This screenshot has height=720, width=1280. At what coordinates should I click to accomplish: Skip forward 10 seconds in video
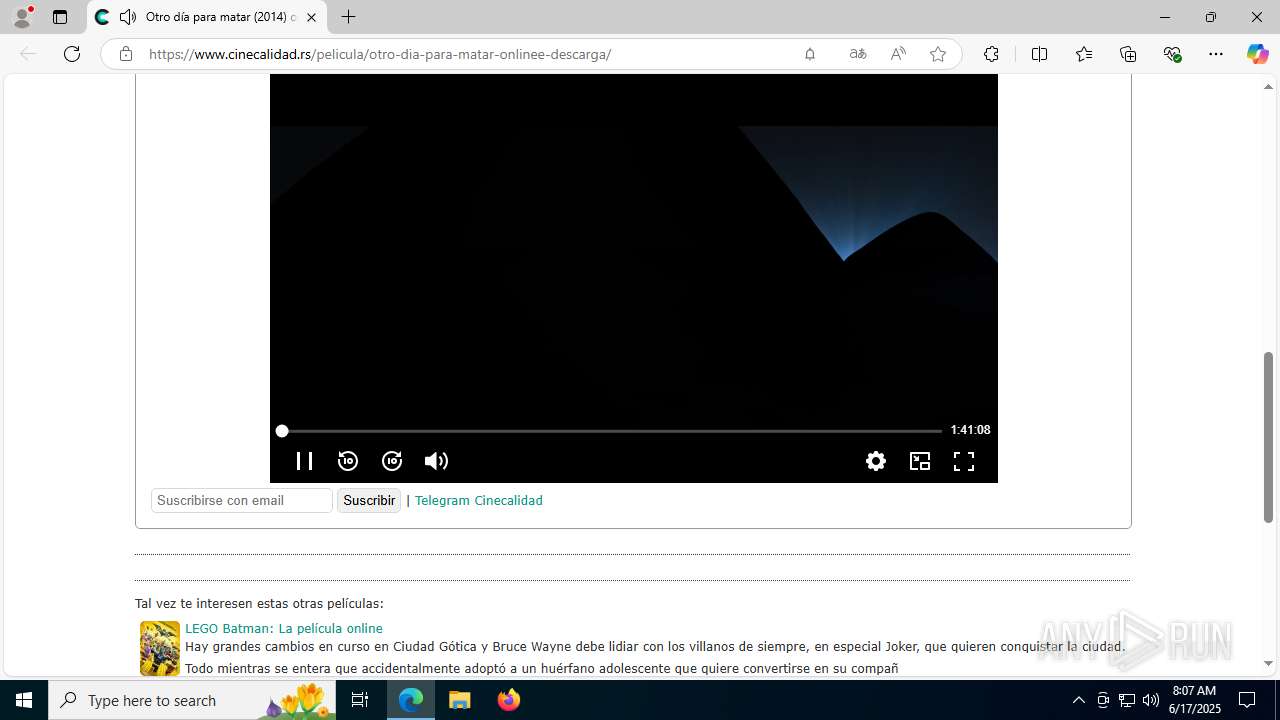pyautogui.click(x=392, y=461)
